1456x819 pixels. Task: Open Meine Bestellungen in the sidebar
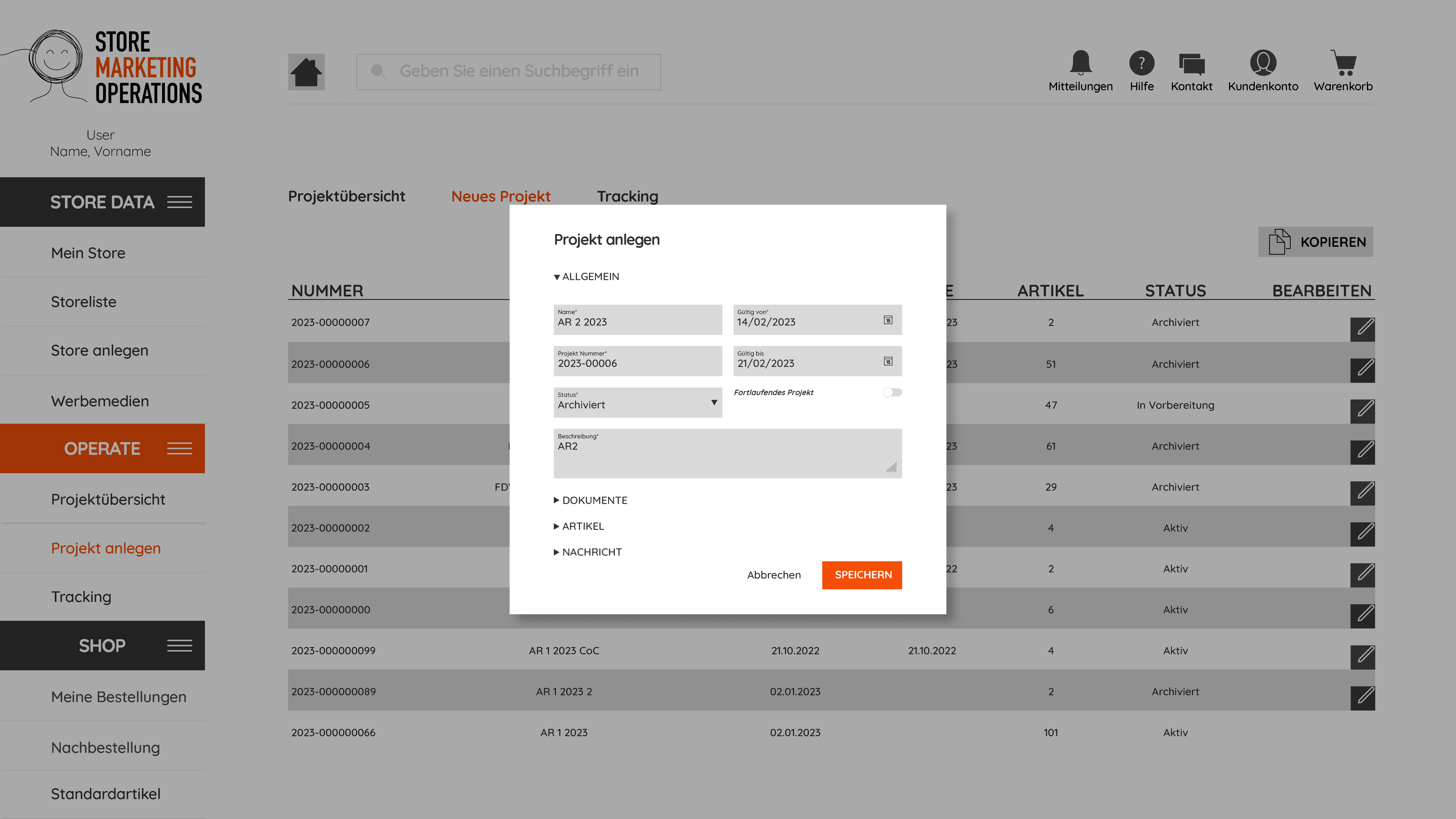coord(119,697)
